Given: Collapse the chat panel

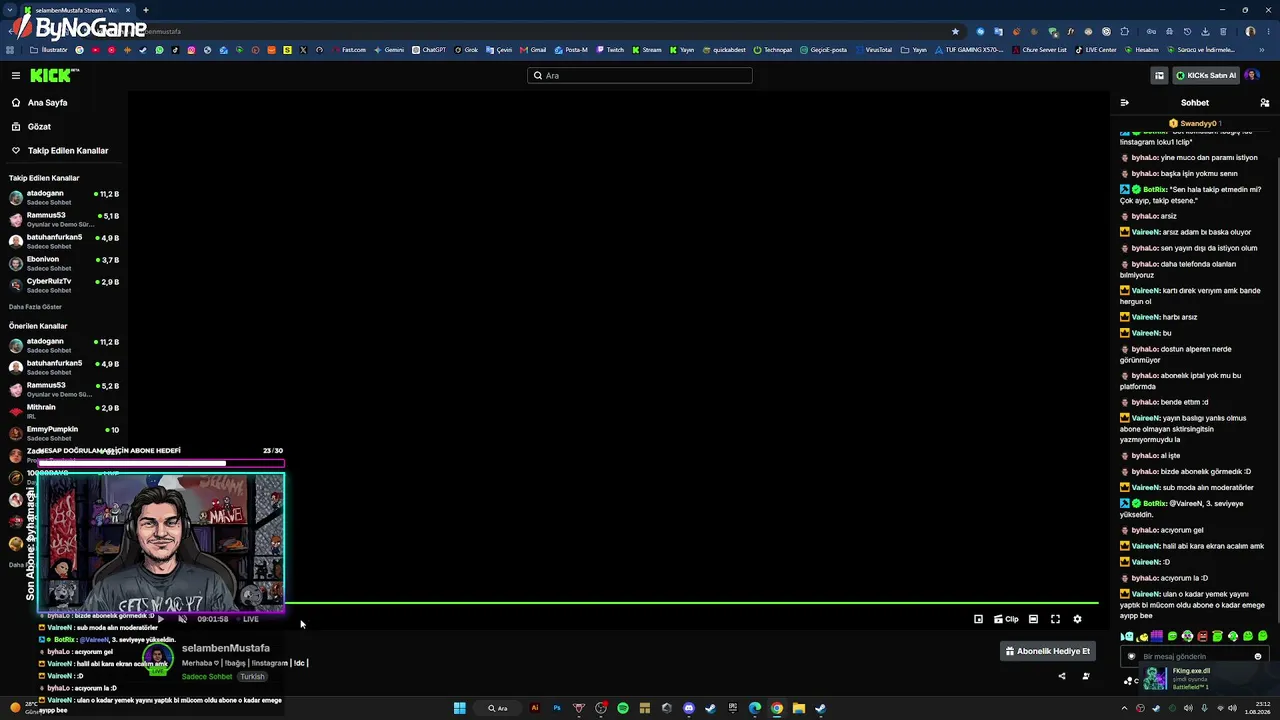Looking at the screenshot, I should pyautogui.click(x=1124, y=102).
